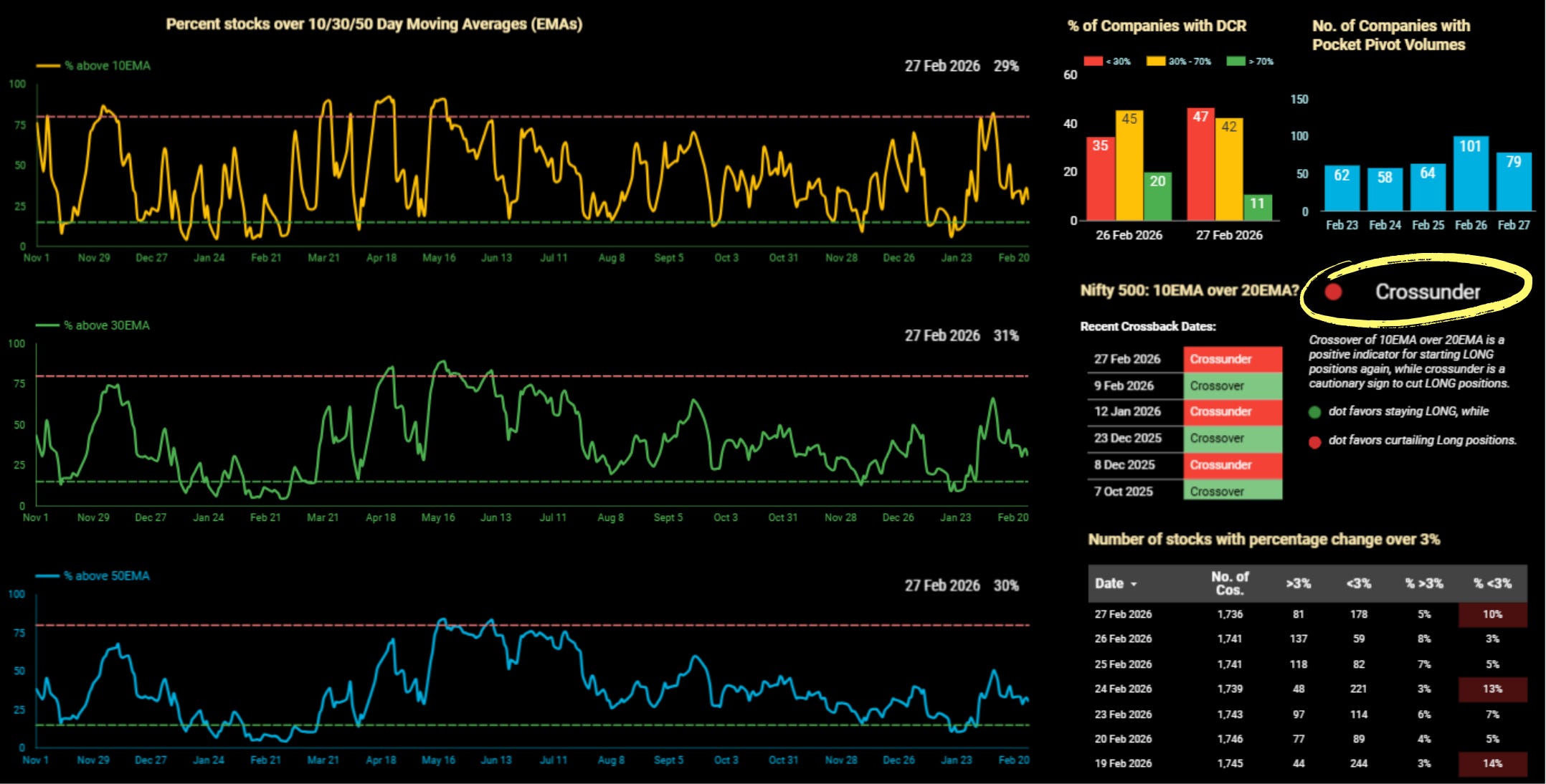Select red DCR bar showing 47 for 27 Feb

click(1200, 165)
